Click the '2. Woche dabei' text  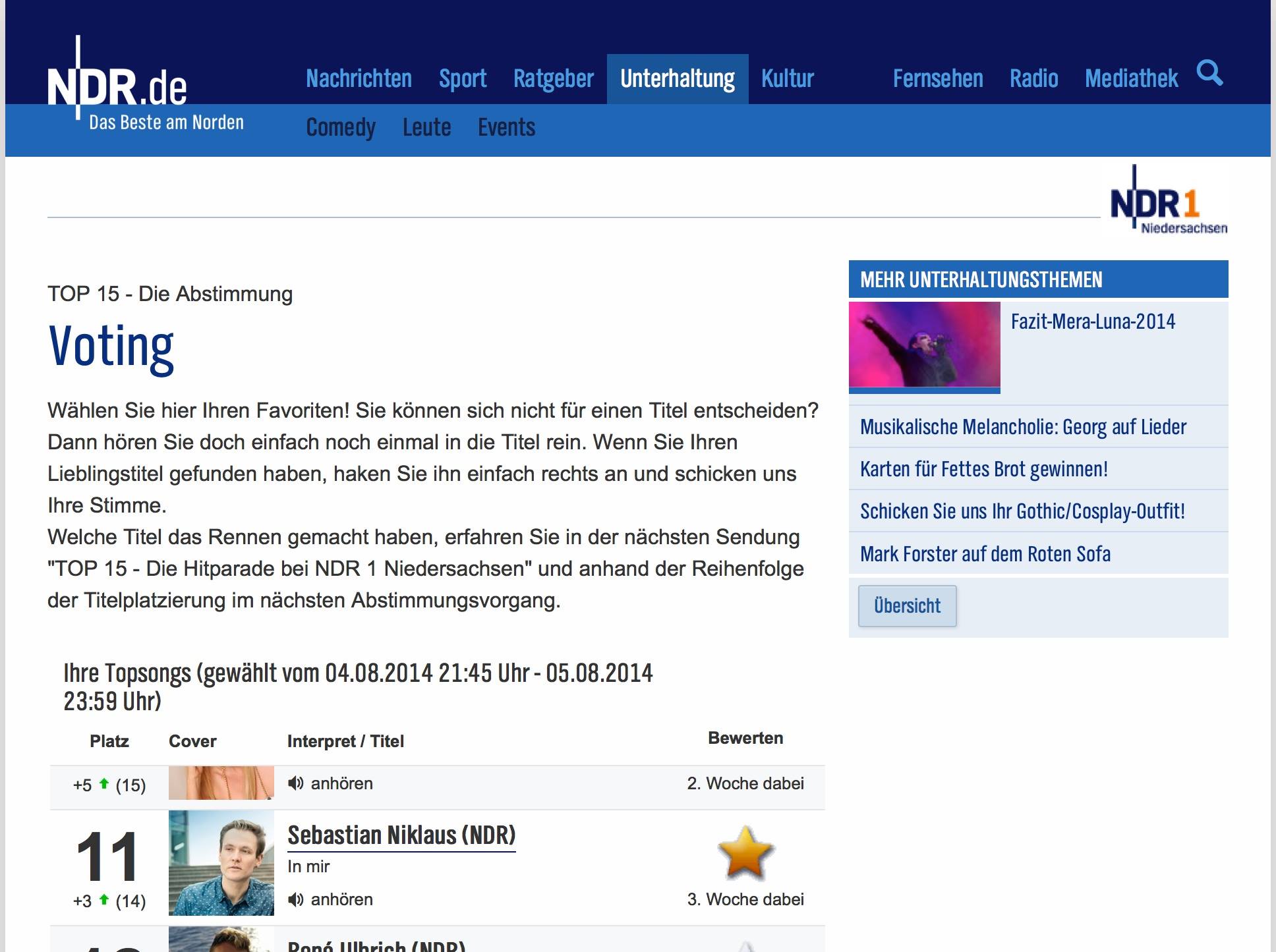745,783
